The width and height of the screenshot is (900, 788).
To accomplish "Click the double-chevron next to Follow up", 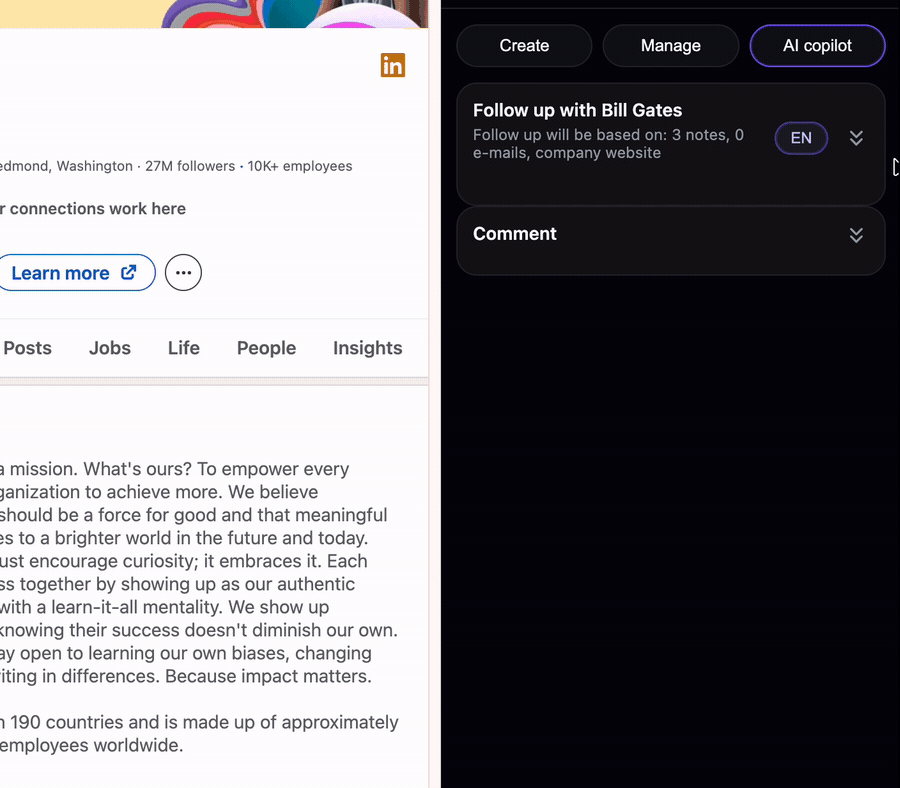I will pos(856,138).
